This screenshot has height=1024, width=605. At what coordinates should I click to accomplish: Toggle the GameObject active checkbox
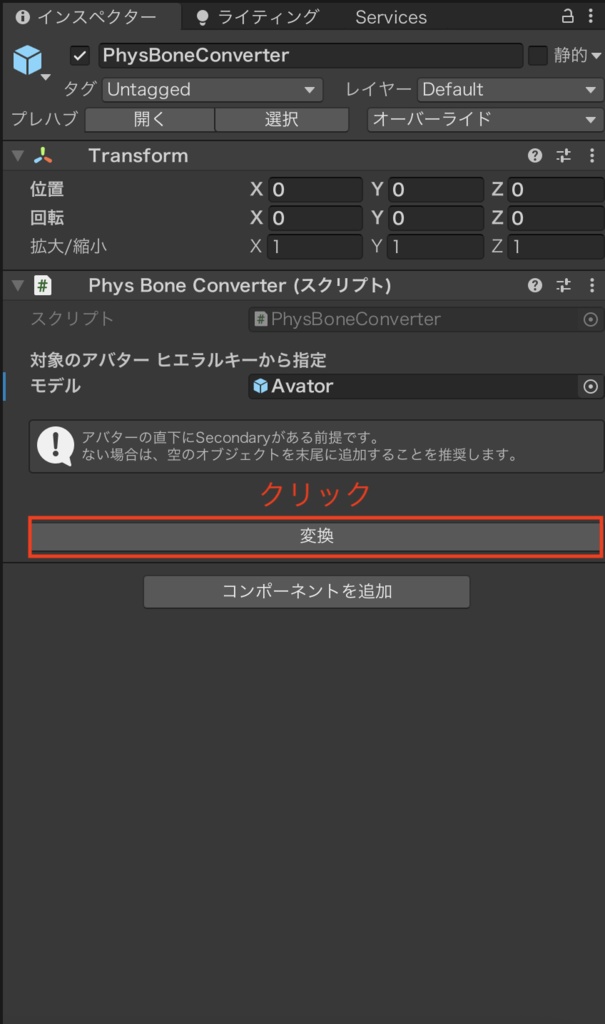coord(80,56)
